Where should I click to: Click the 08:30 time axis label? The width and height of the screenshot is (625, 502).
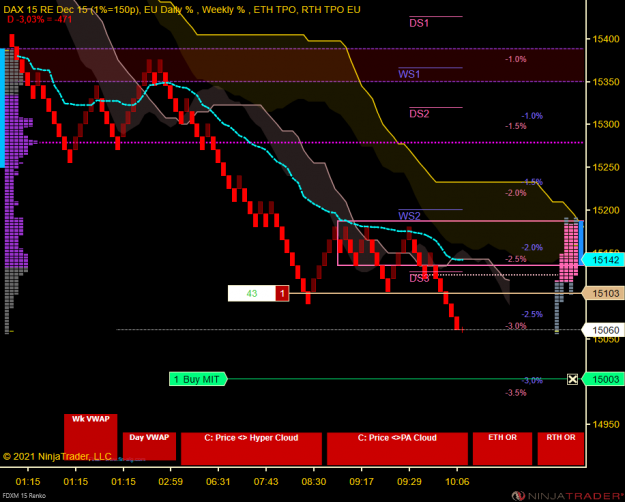314,482
